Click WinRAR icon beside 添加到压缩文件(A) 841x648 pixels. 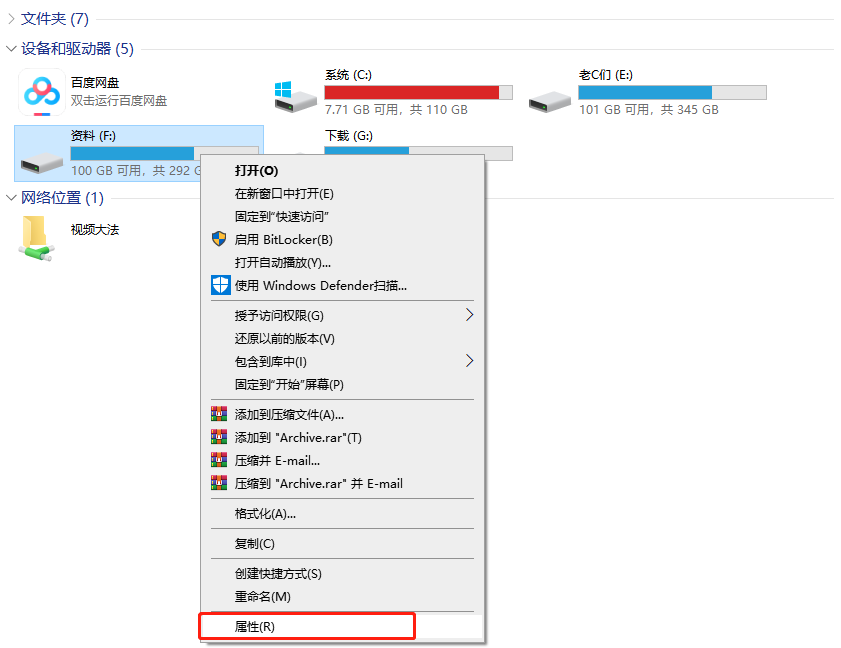coord(220,414)
